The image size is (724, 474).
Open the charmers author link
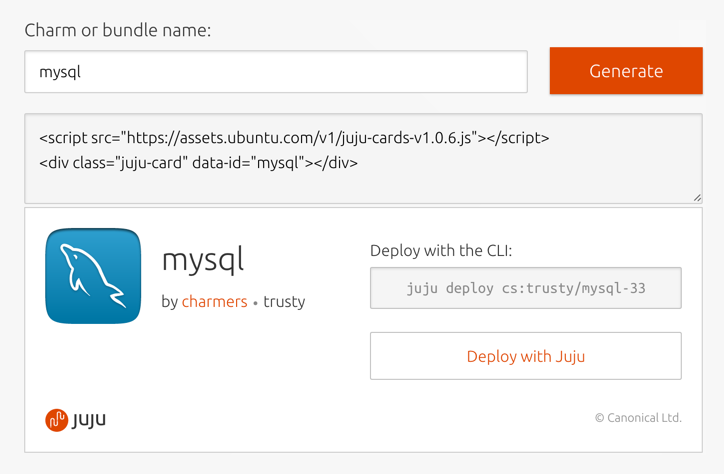215,301
